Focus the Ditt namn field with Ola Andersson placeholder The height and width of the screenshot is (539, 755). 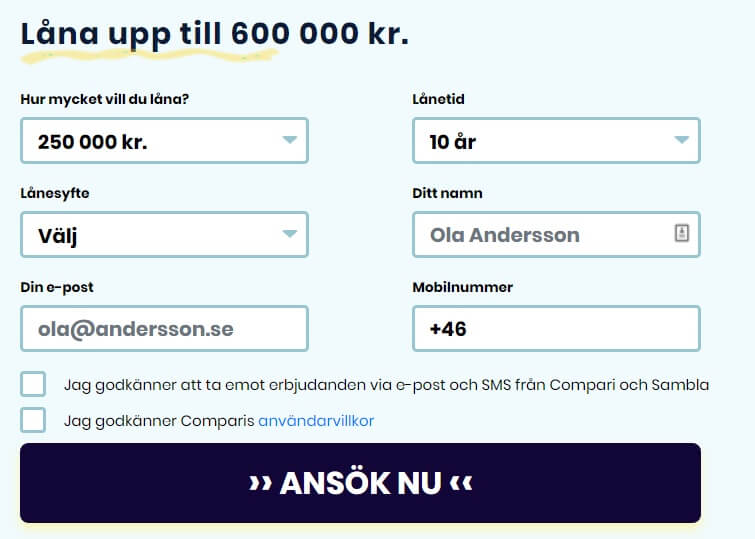tap(556, 235)
